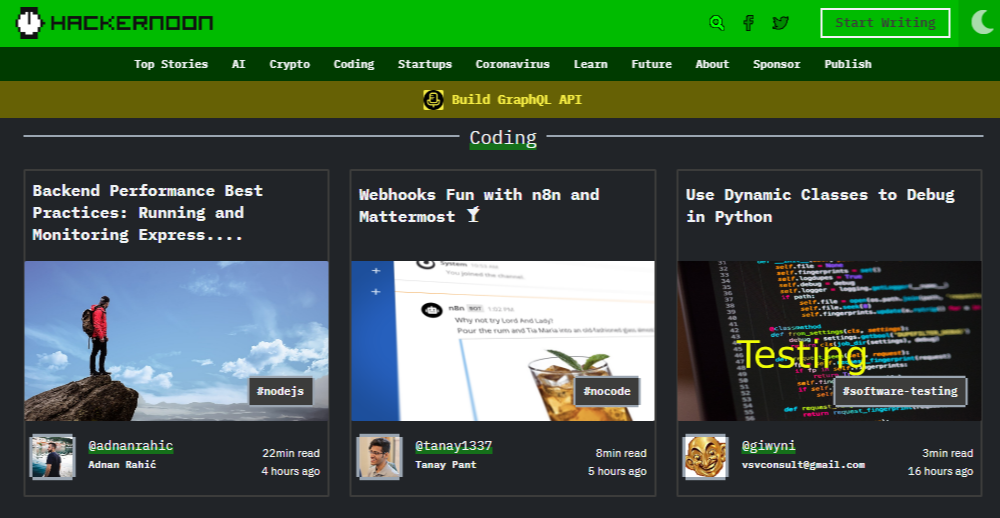The height and width of the screenshot is (518, 1000).
Task: Open Backend Performance Best Practices article title
Action: click(148, 212)
